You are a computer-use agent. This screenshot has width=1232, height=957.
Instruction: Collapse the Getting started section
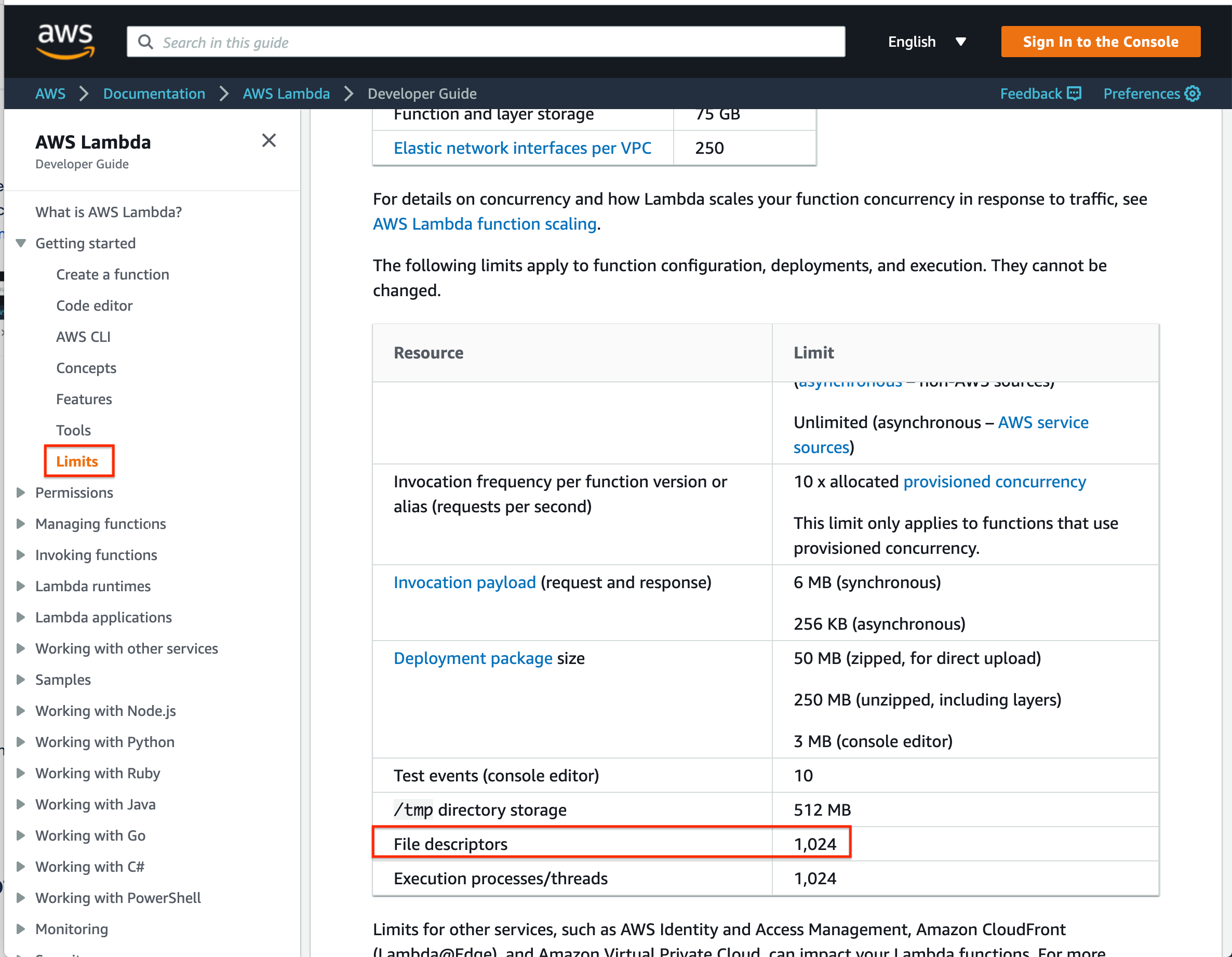(21, 243)
